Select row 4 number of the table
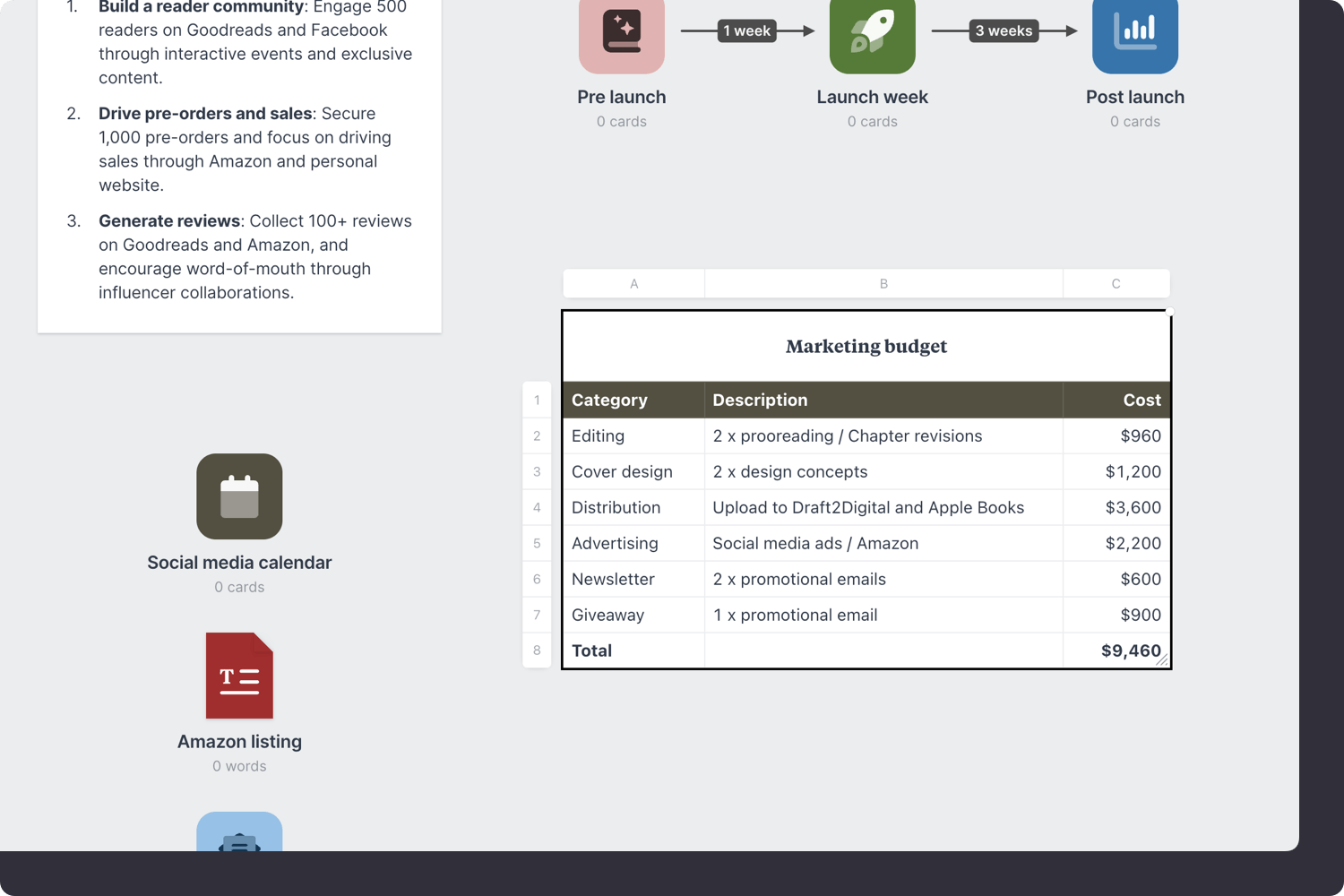 click(x=537, y=507)
